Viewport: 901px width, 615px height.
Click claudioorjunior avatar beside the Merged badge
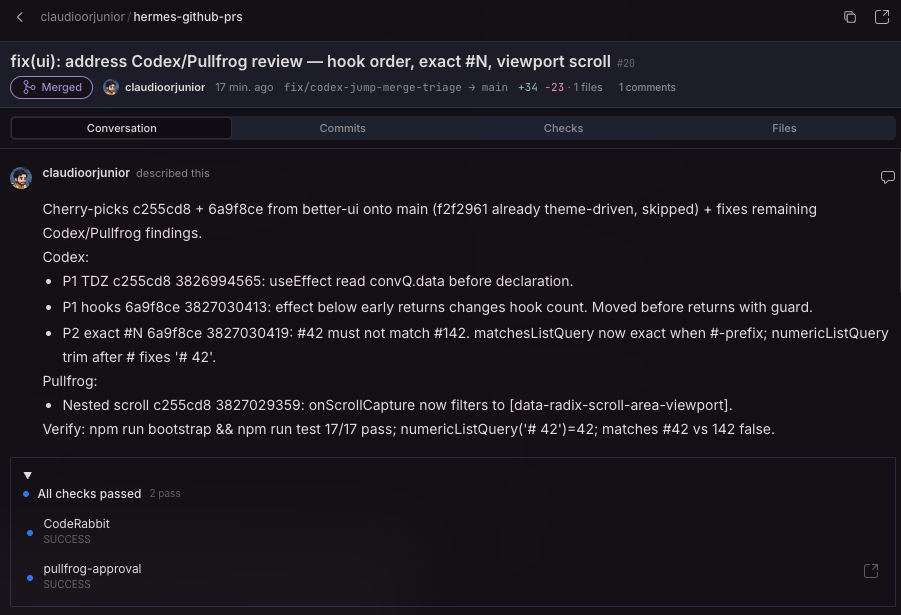click(111, 87)
